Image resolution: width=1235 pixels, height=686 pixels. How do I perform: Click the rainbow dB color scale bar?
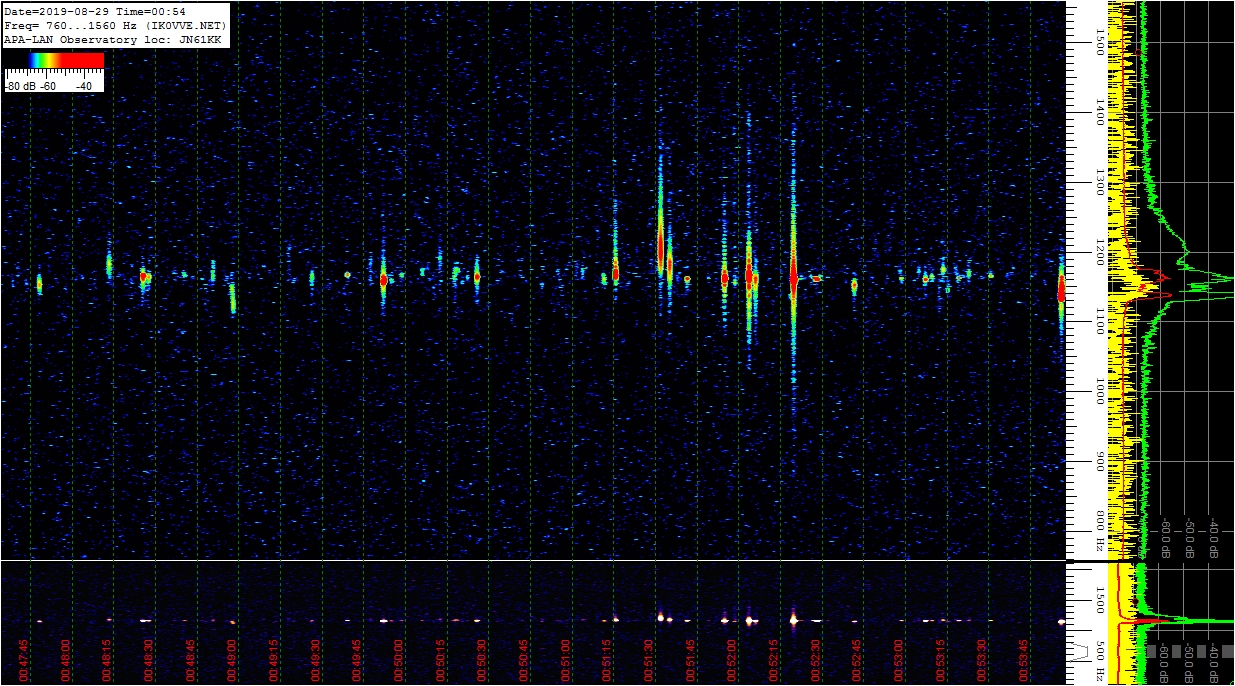point(54,60)
